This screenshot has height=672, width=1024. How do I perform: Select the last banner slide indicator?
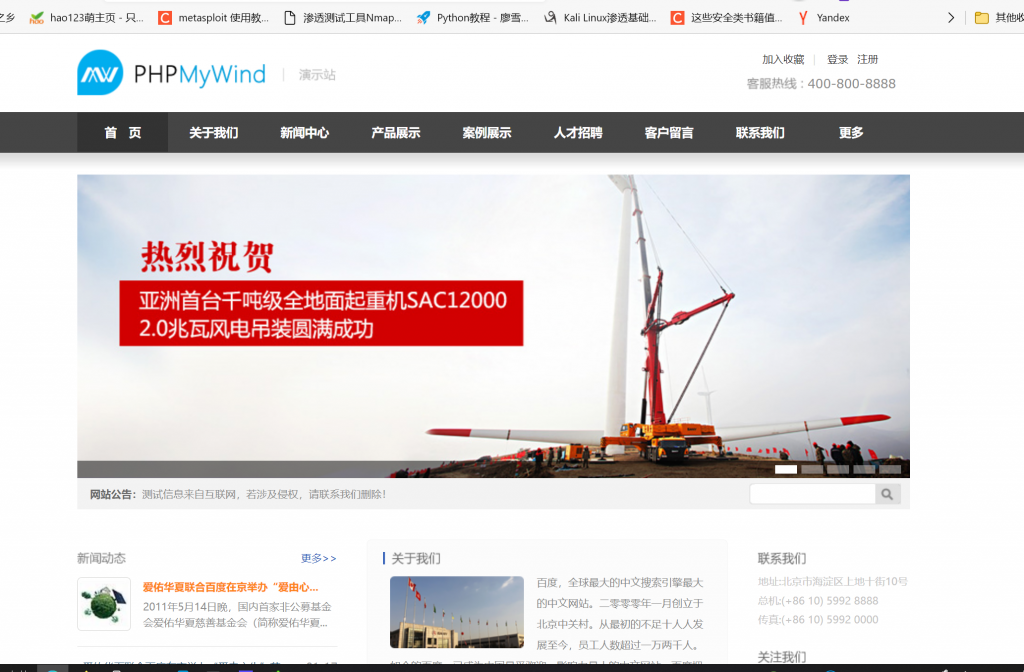[x=890, y=469]
